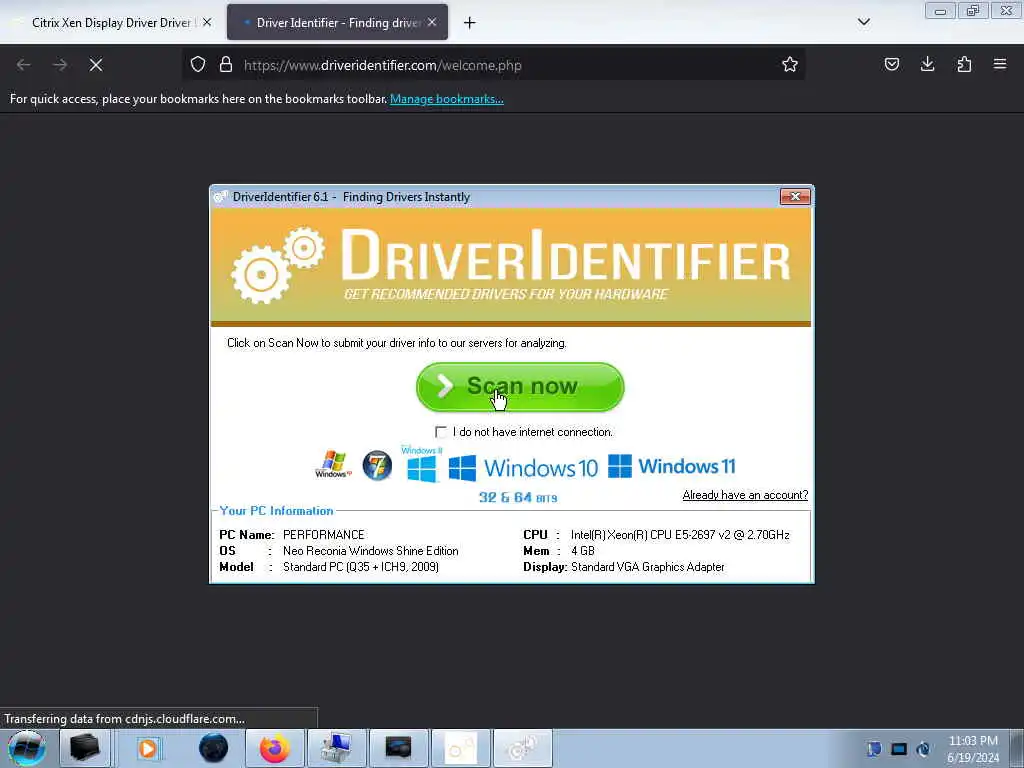Select CPU value Intel Xeon E5-2697 v2
The width and height of the screenshot is (1024, 768).
[x=680, y=535]
